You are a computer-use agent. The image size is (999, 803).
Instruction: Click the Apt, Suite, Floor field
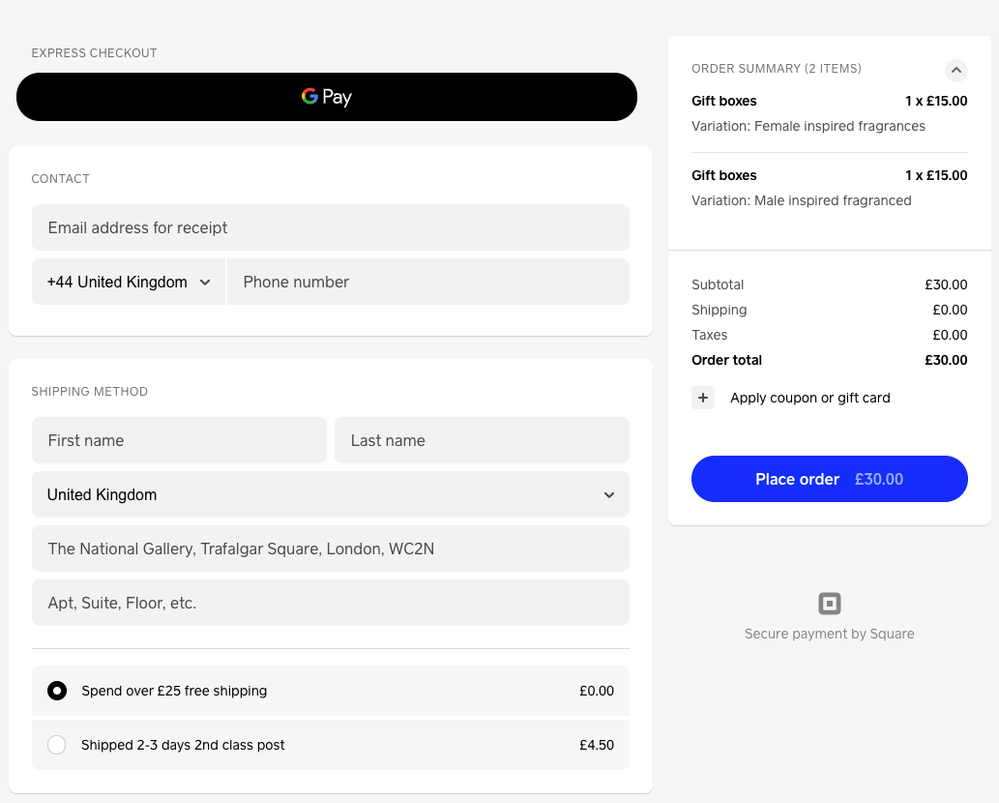[x=330, y=602]
